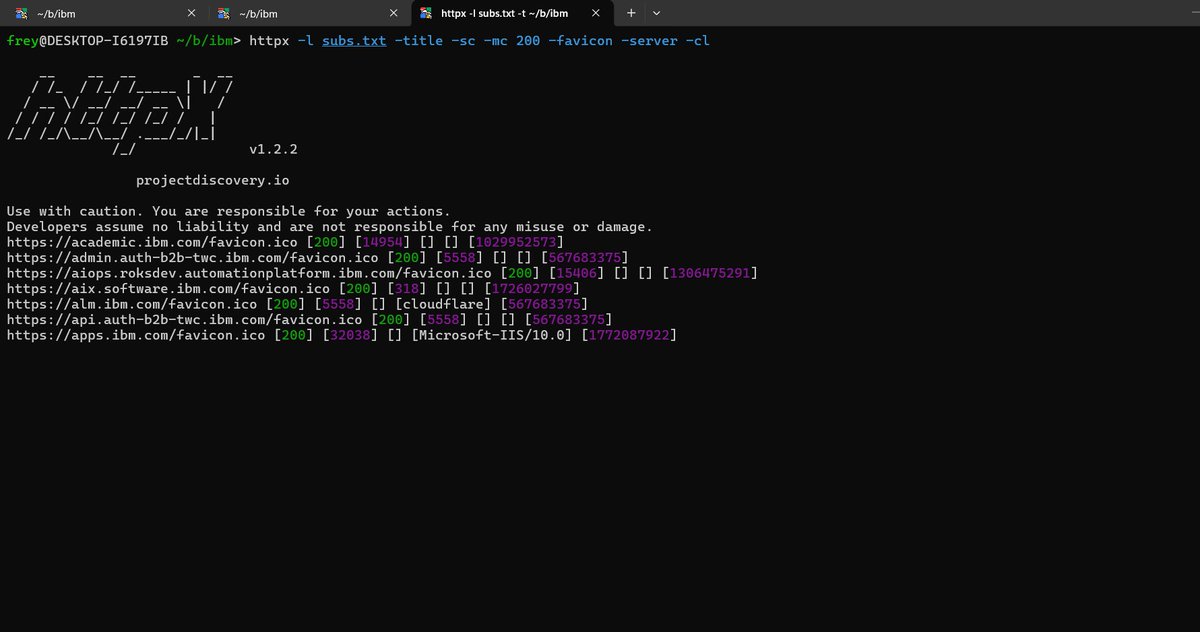
Task: Click the v1.2.2 version text
Action: 273,149
